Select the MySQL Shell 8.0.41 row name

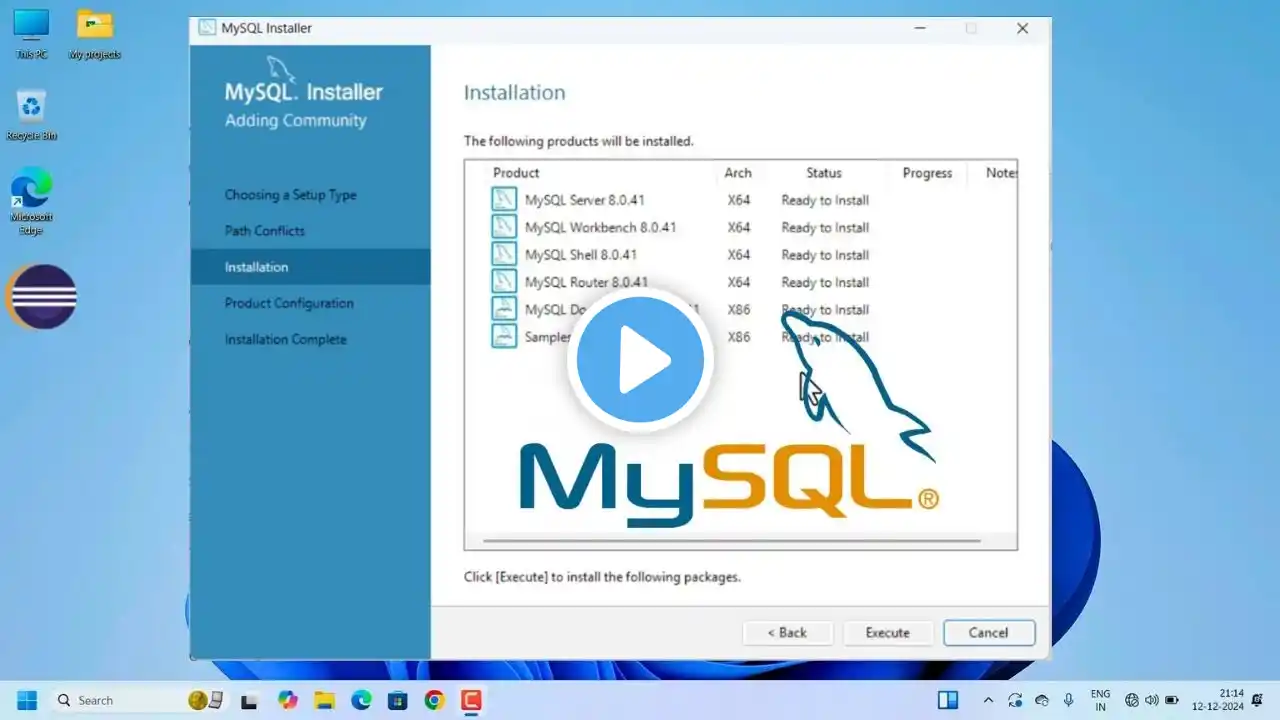pyautogui.click(x=581, y=255)
